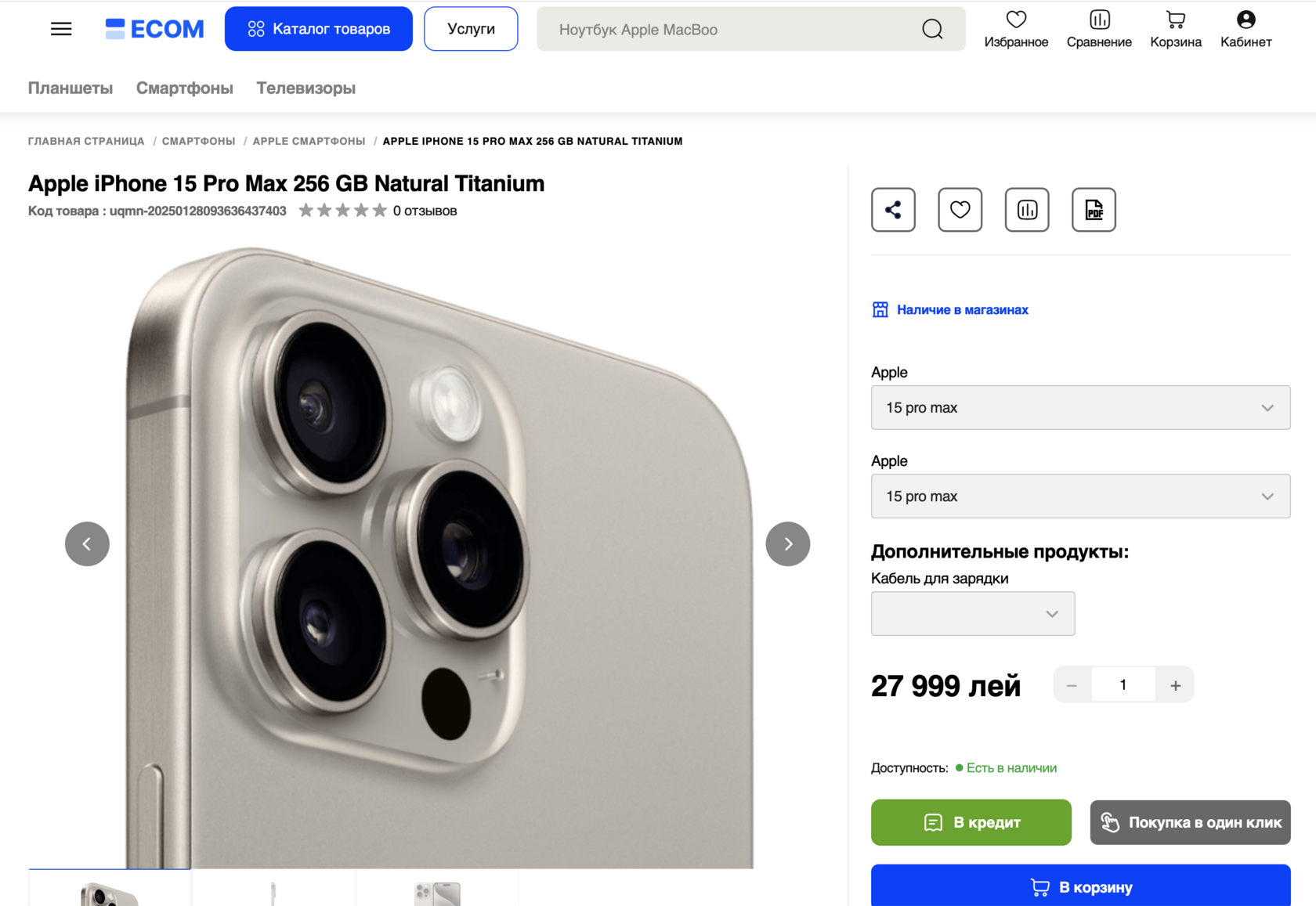Add product to favorites with heart button
This screenshot has width=1316, height=906.
960,210
